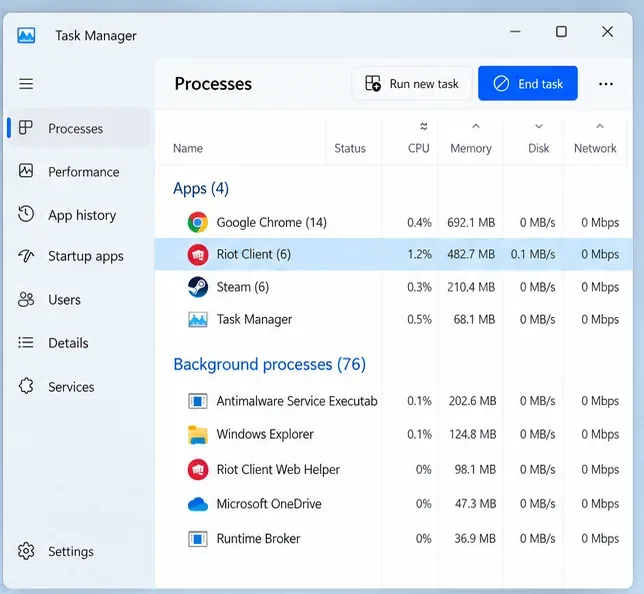This screenshot has width=644, height=594.
Task: Click OneDrive's 47.3 MB memory value
Action: [x=475, y=504]
